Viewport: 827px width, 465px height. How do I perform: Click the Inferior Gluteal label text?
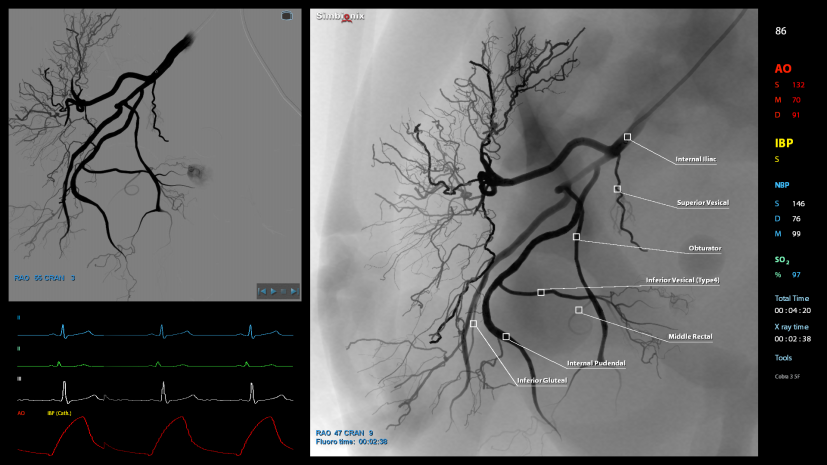click(x=542, y=381)
